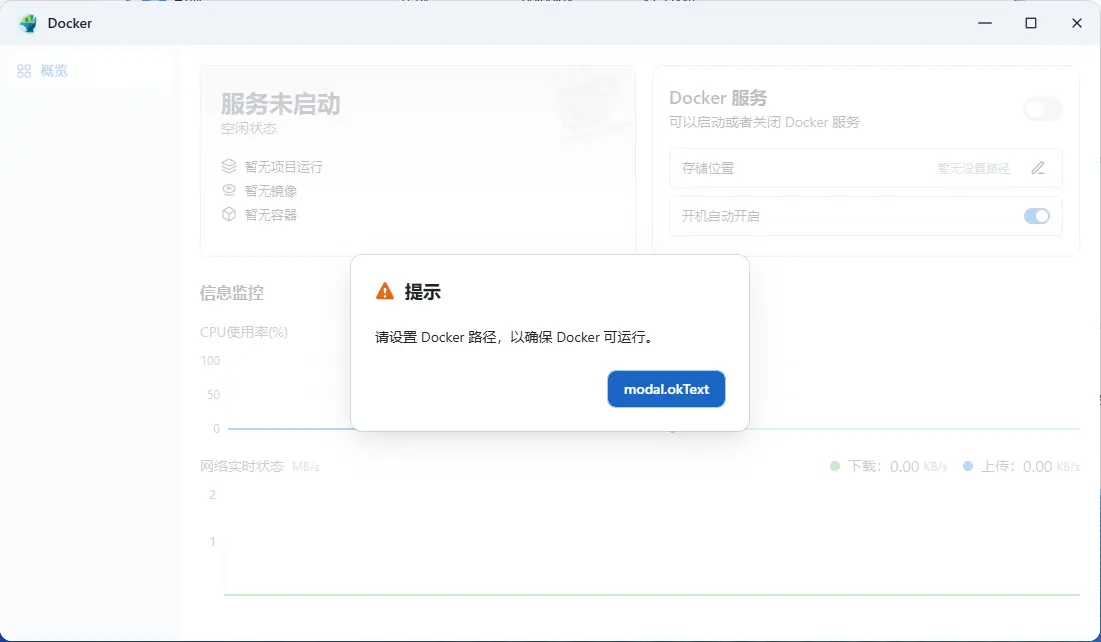Click the cube icon beside 暂无容器

point(229,214)
